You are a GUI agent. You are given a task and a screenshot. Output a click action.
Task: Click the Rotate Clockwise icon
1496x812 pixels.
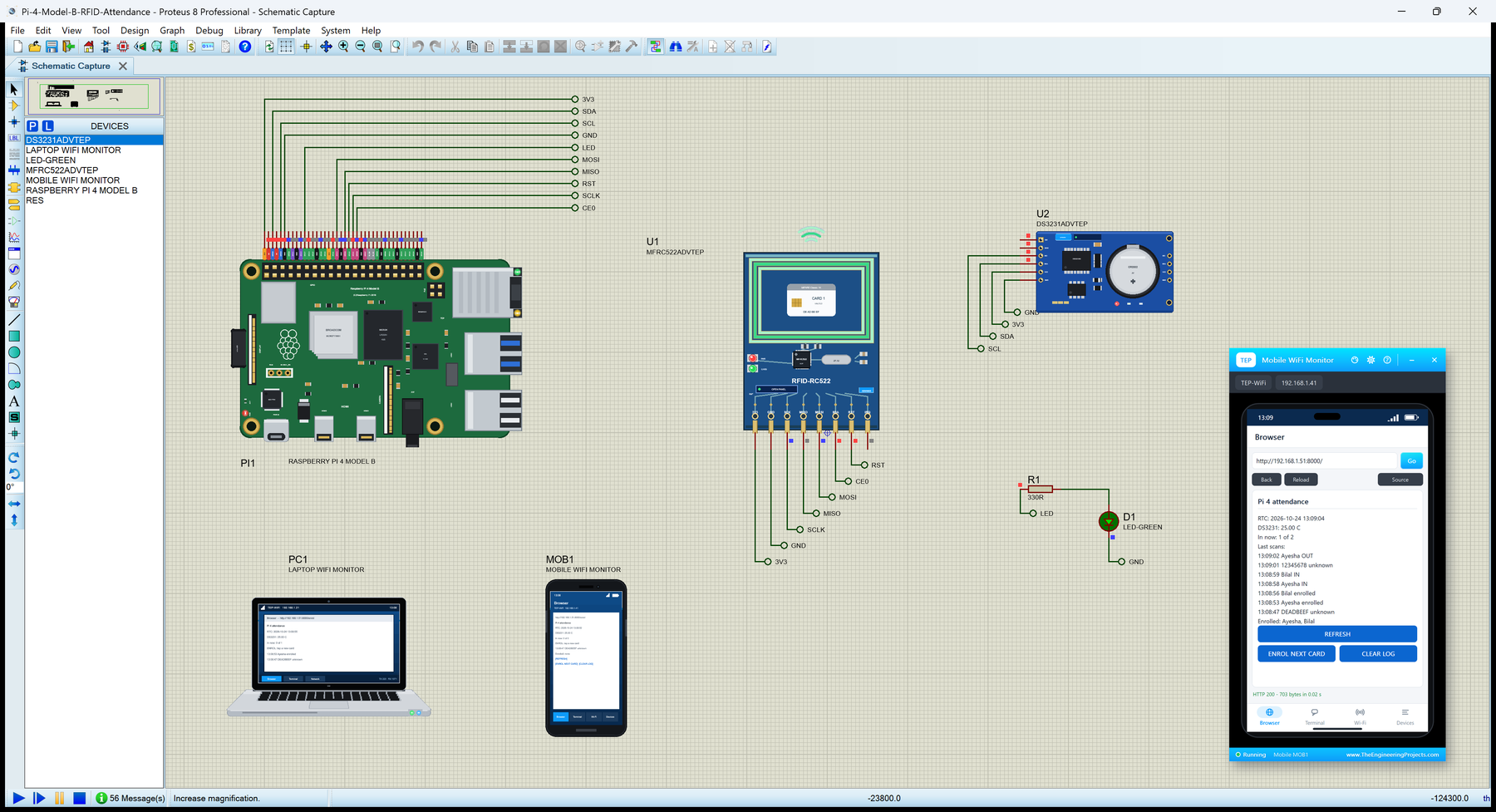click(x=13, y=458)
